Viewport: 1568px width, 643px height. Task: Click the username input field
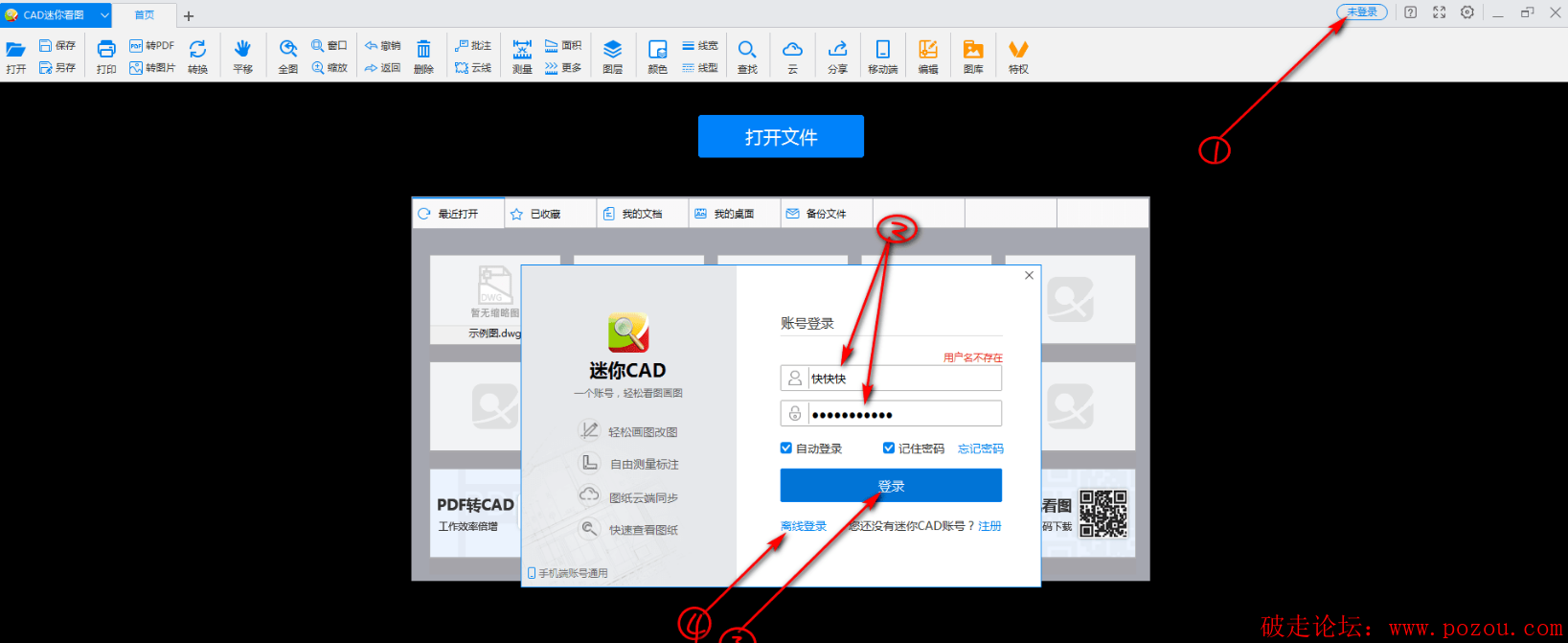[891, 379]
